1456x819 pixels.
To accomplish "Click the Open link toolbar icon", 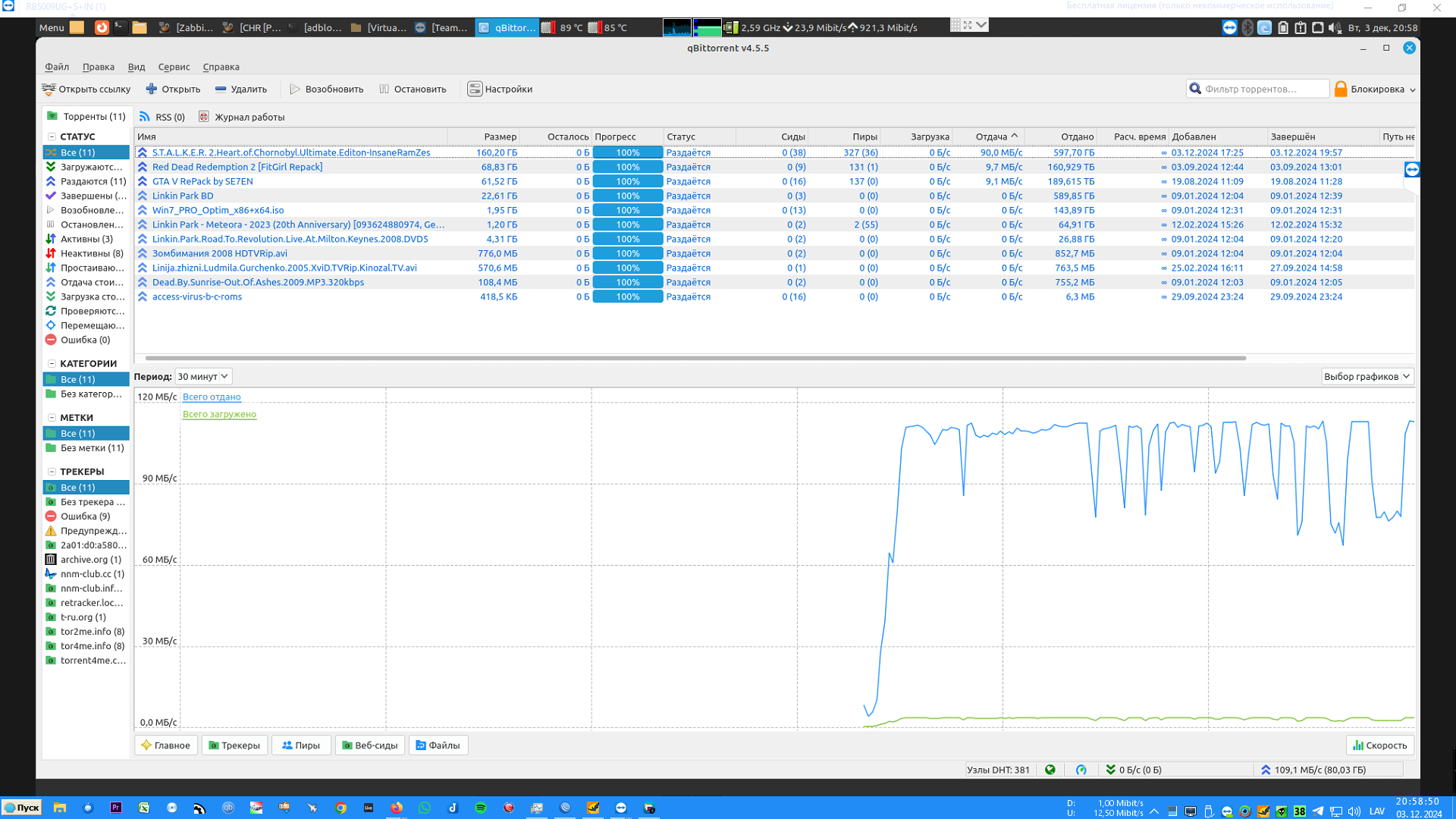I will click(x=49, y=89).
